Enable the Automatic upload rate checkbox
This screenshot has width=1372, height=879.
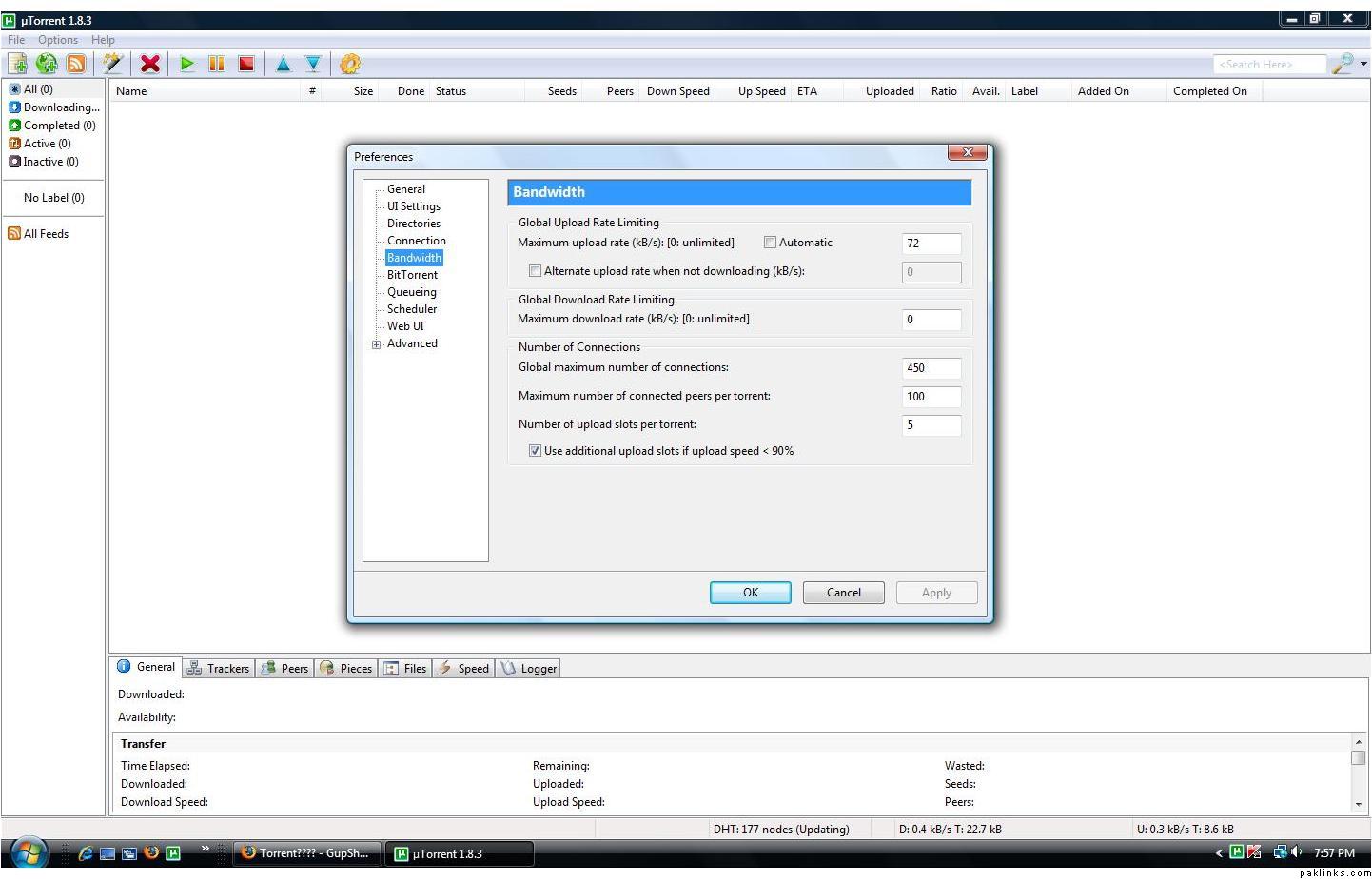click(x=770, y=243)
